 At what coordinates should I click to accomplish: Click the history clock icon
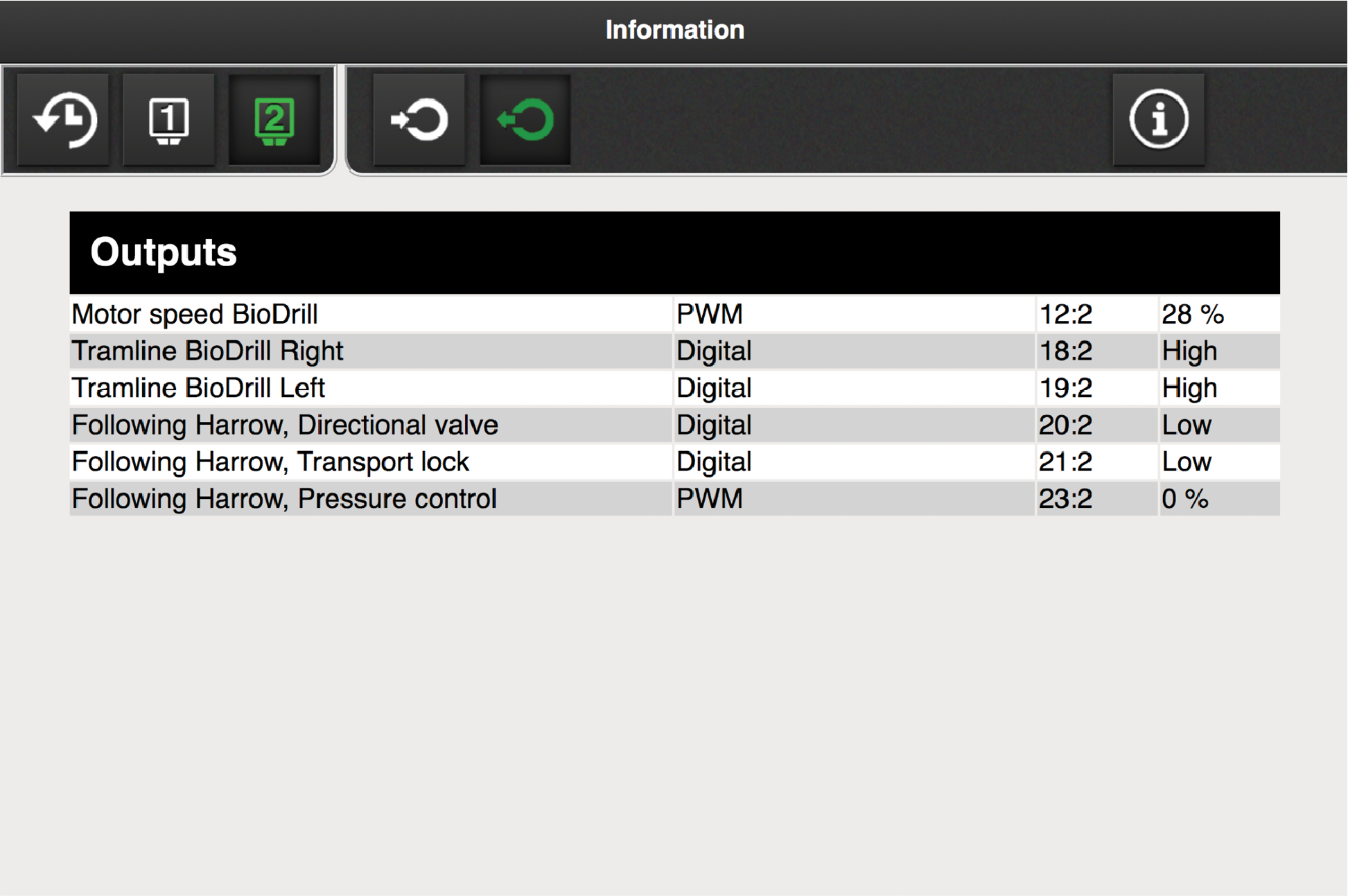pyautogui.click(x=64, y=120)
